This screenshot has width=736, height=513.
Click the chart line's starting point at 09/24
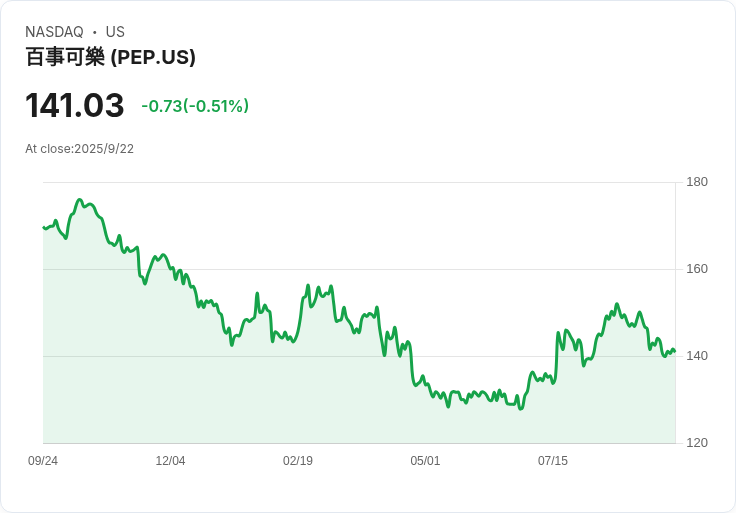(x=43, y=228)
